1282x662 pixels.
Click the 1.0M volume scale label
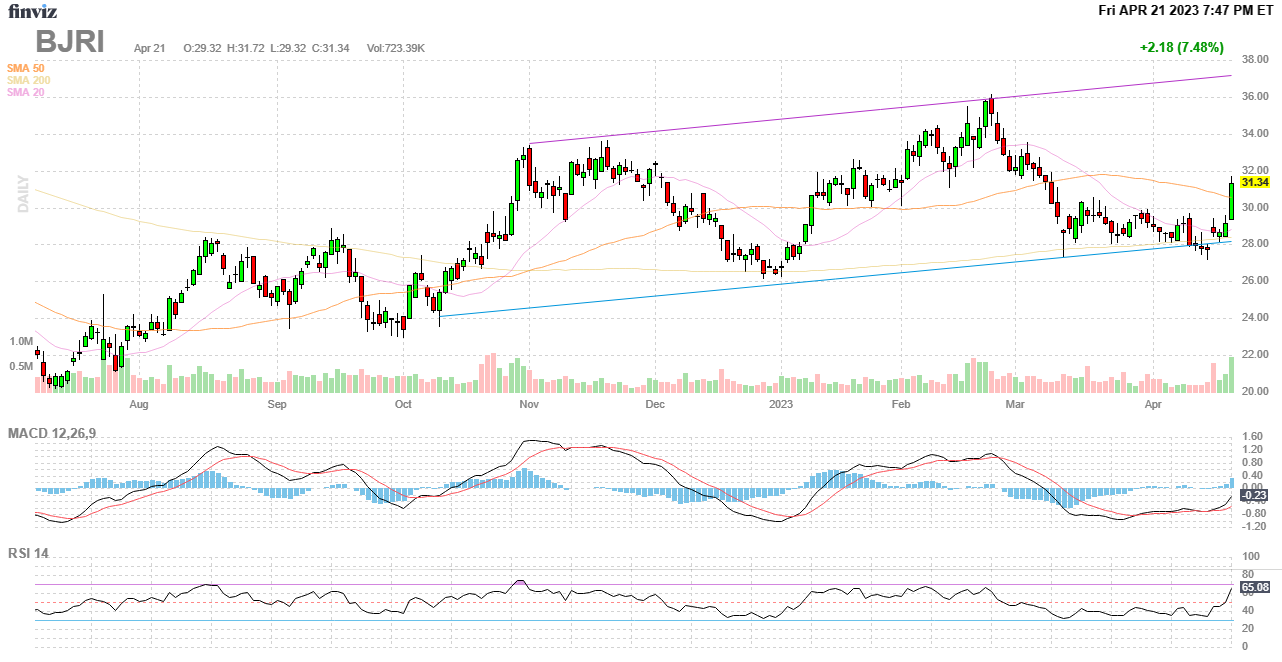(x=21, y=341)
